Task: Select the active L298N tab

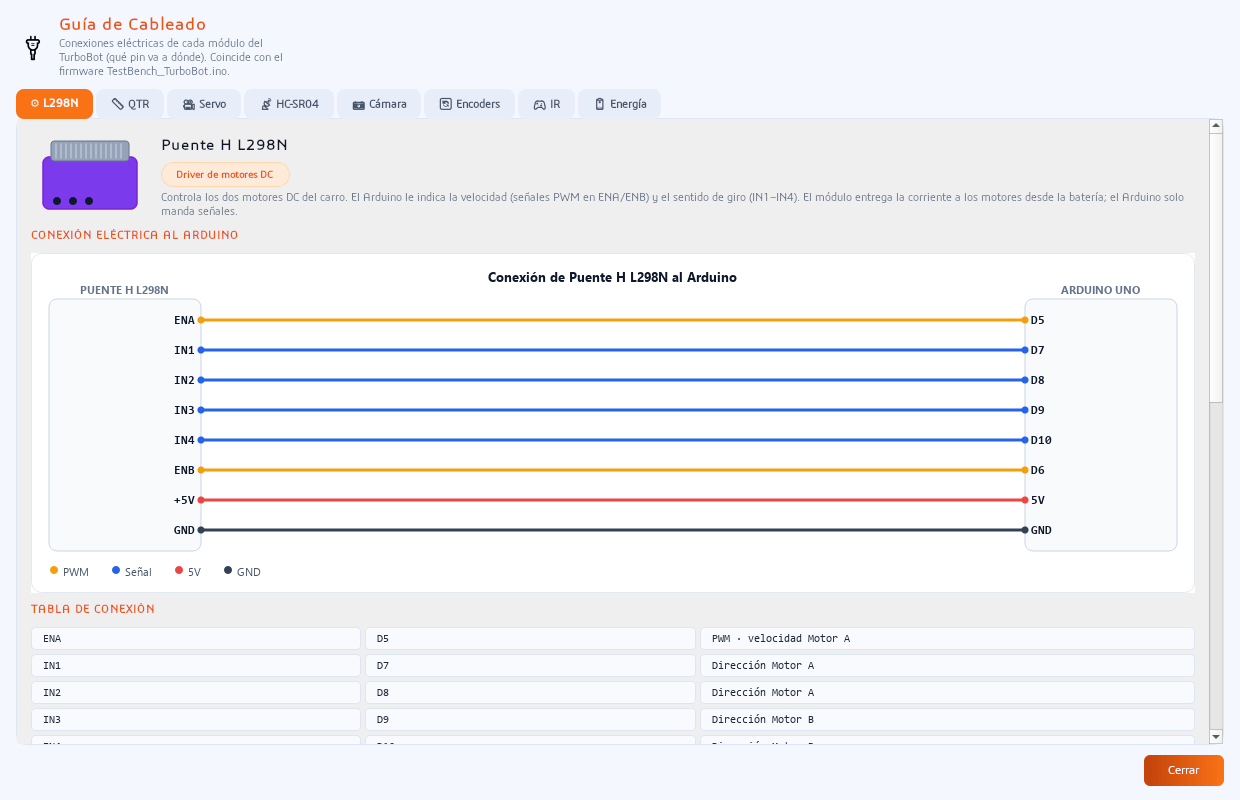Action: click(x=54, y=104)
